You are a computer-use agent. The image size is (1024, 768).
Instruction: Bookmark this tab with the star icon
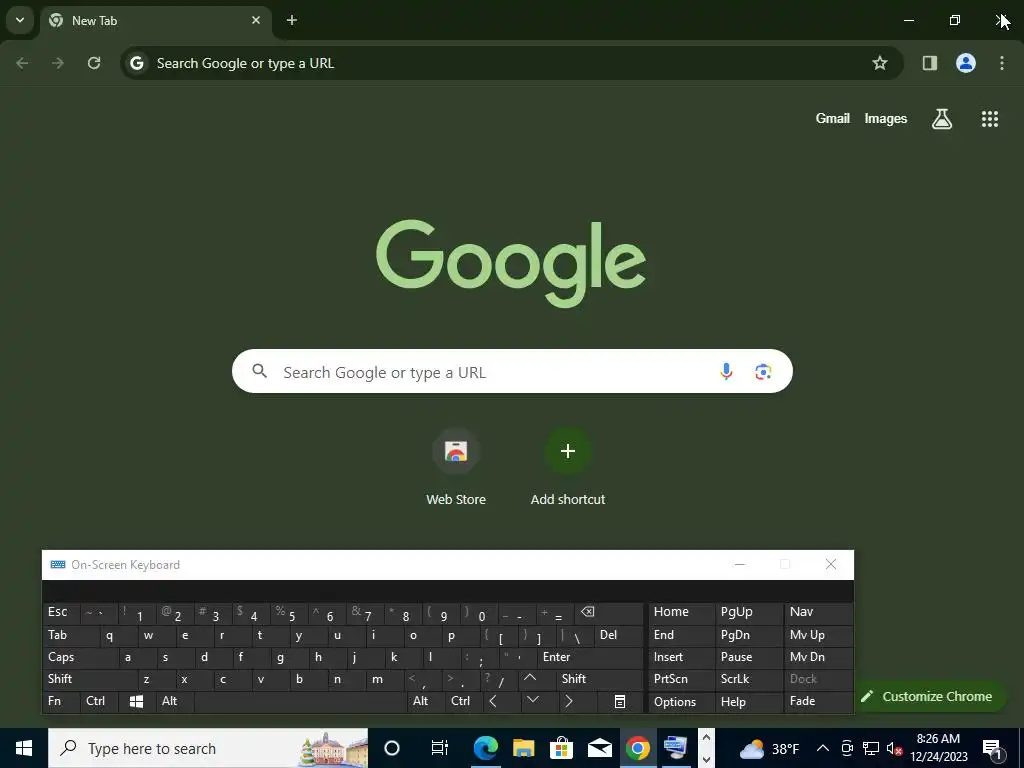pyautogui.click(x=880, y=63)
